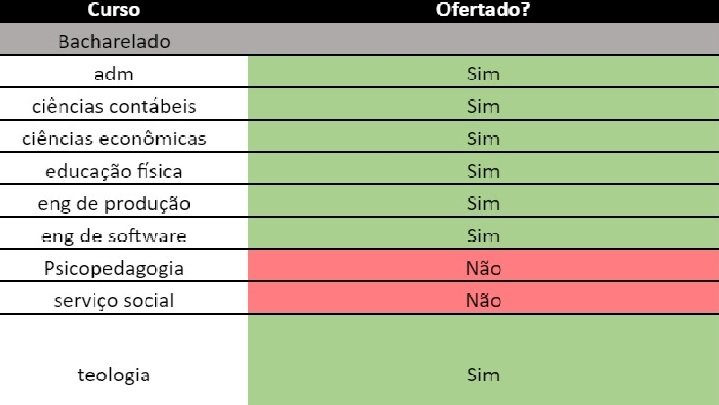Screen dimensions: 719x405
Task: Select the Psicopedagogia cell
Action: [x=124, y=266]
